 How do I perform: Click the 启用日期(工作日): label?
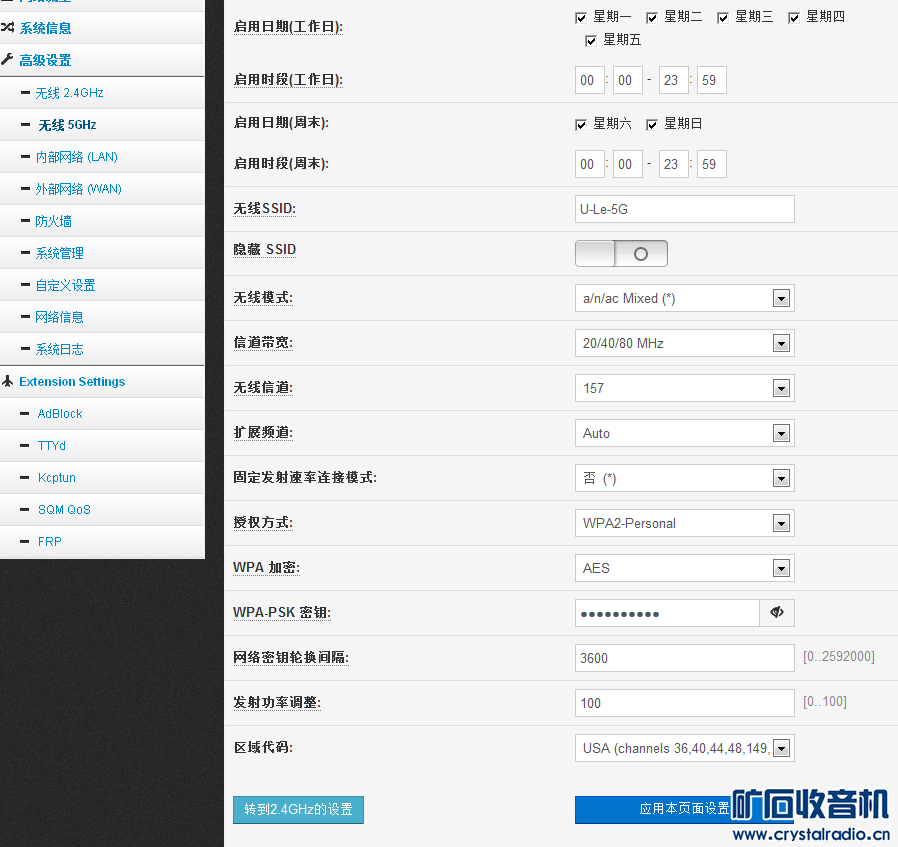(x=288, y=27)
